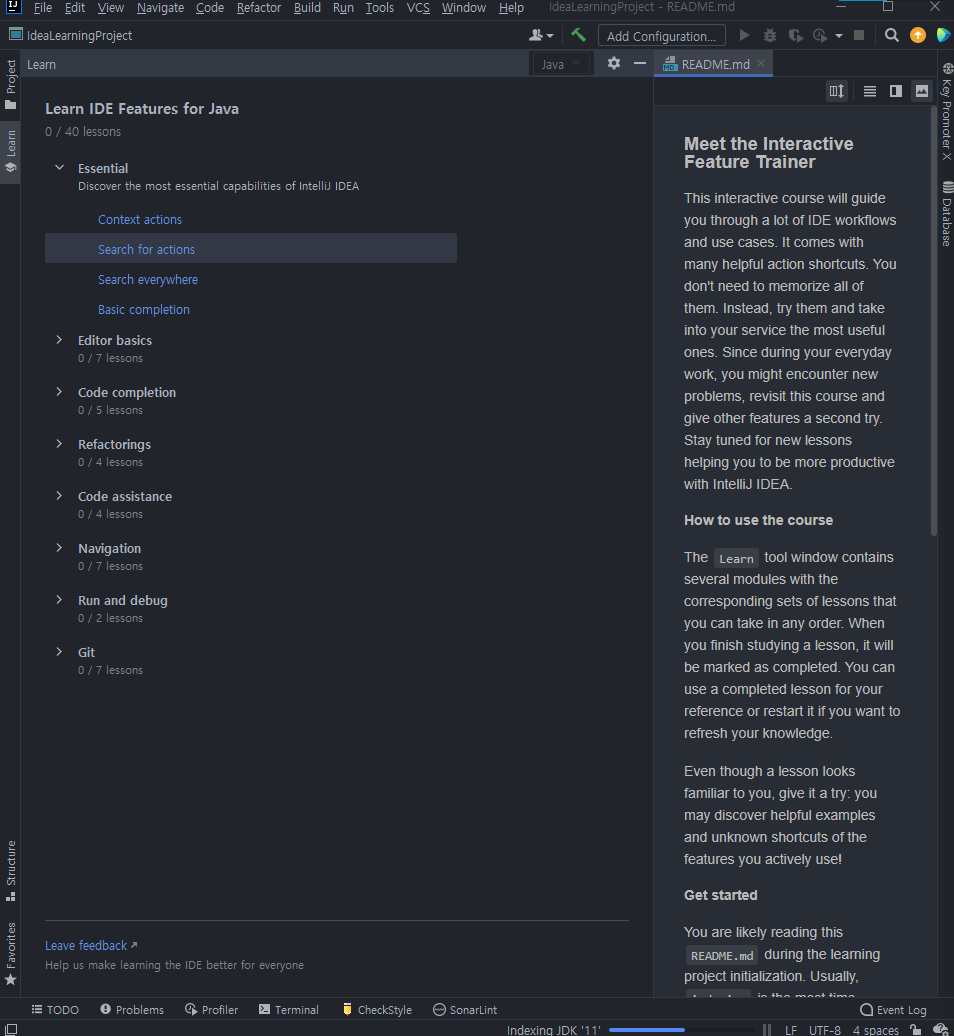Screen dimensions: 954x1036
Task: Open the Problems tool window
Action: 132,1010
